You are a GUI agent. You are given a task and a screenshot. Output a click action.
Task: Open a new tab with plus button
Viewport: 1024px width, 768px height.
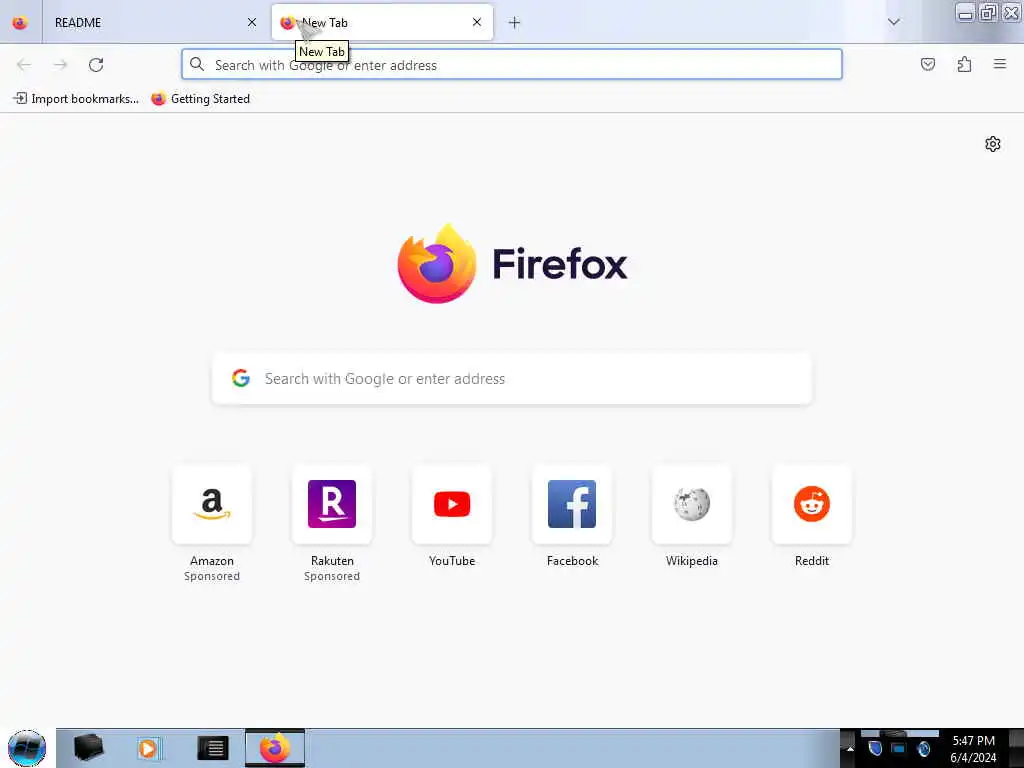click(515, 23)
